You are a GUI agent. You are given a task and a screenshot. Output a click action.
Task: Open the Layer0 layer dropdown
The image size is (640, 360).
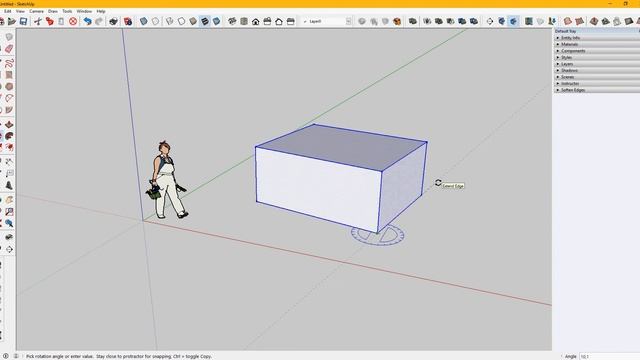[348, 21]
